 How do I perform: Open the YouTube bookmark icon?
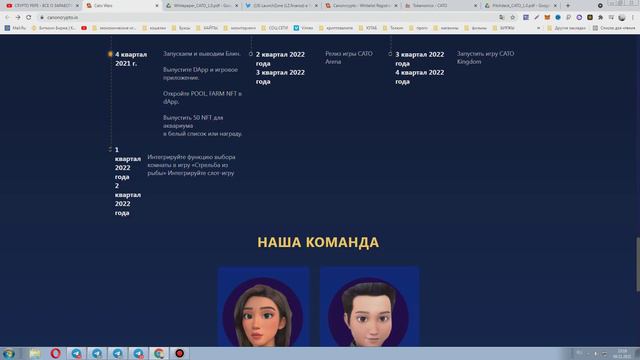coord(84,28)
